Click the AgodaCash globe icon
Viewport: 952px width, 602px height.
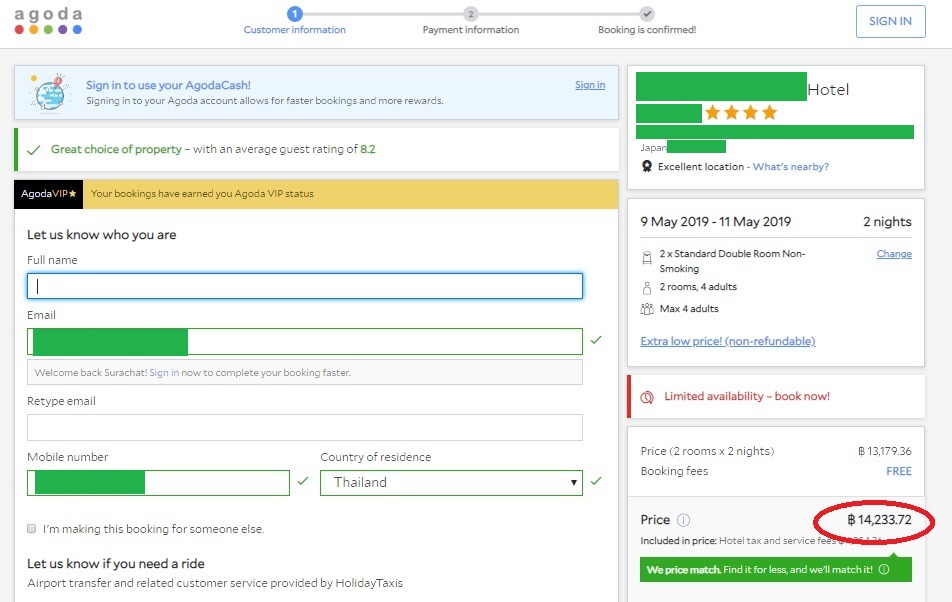click(x=50, y=93)
